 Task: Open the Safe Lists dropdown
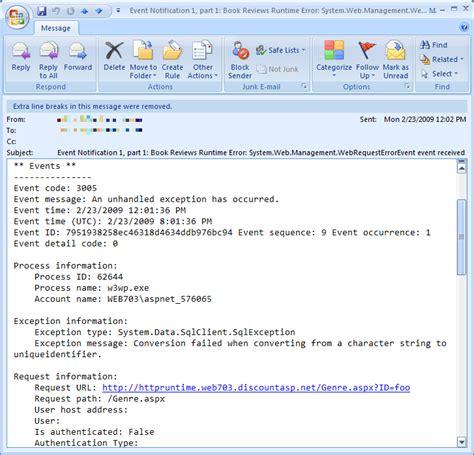[x=281, y=50]
